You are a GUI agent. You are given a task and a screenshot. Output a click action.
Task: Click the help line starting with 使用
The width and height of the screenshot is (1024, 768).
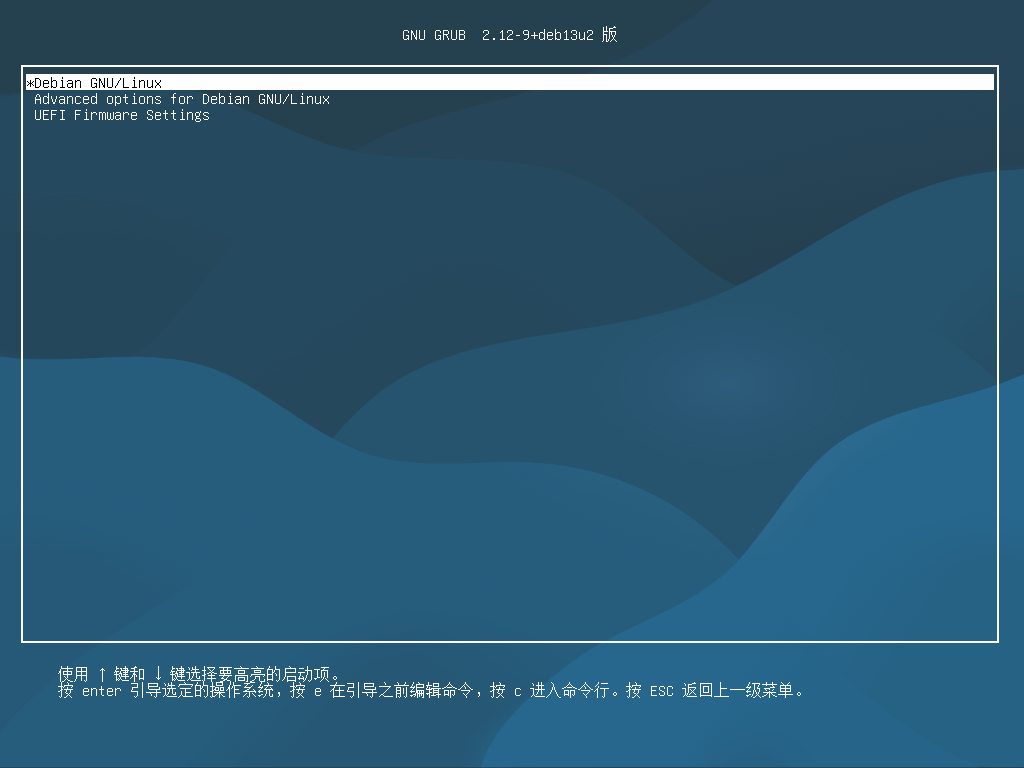tap(199, 673)
